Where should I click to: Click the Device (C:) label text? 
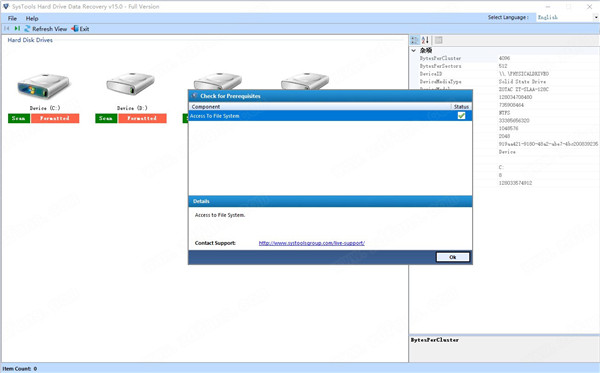(x=45, y=108)
